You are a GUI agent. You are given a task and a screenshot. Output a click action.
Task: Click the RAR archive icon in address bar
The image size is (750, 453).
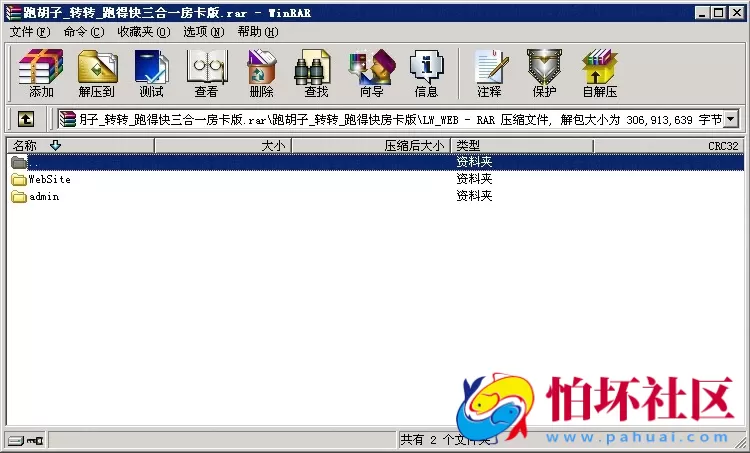(67, 119)
